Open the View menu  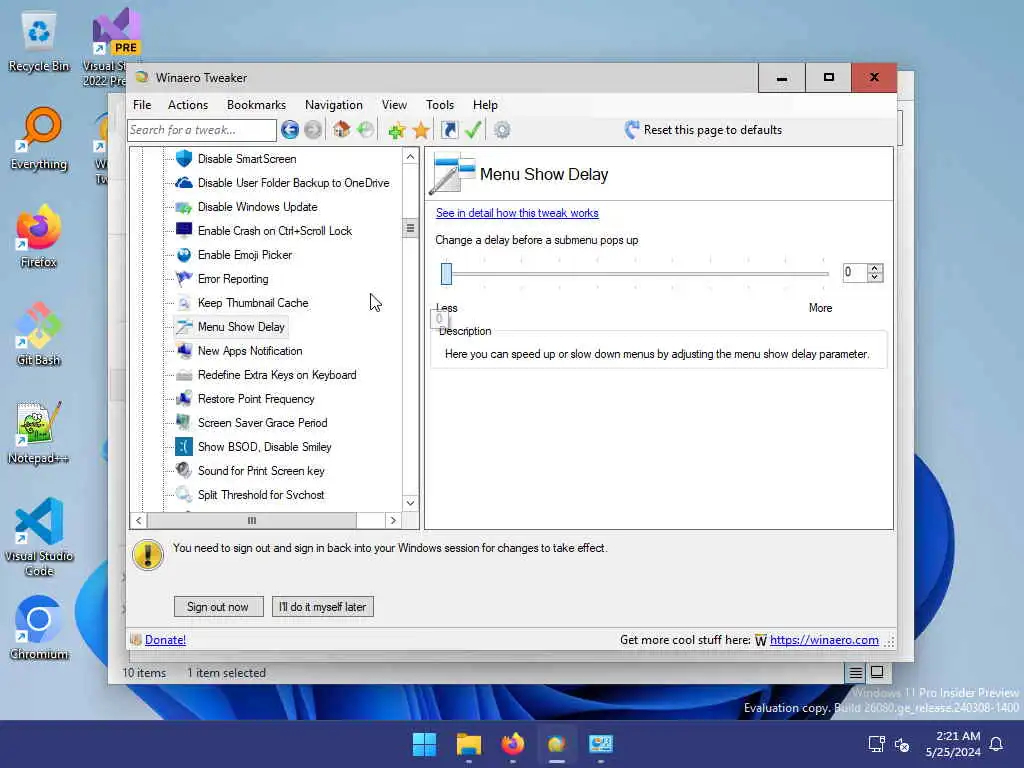pos(394,104)
